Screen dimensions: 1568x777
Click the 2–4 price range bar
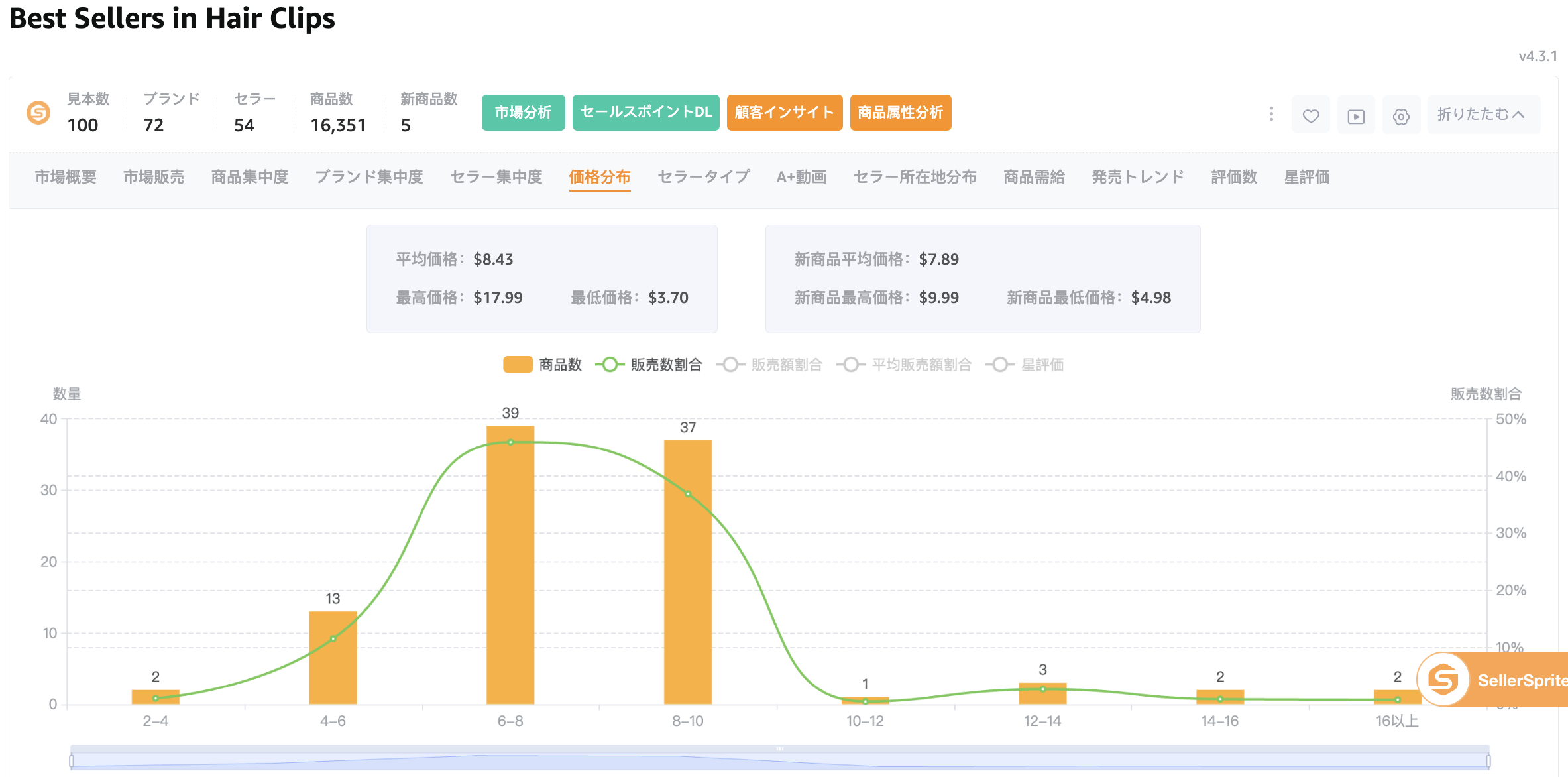(155, 697)
